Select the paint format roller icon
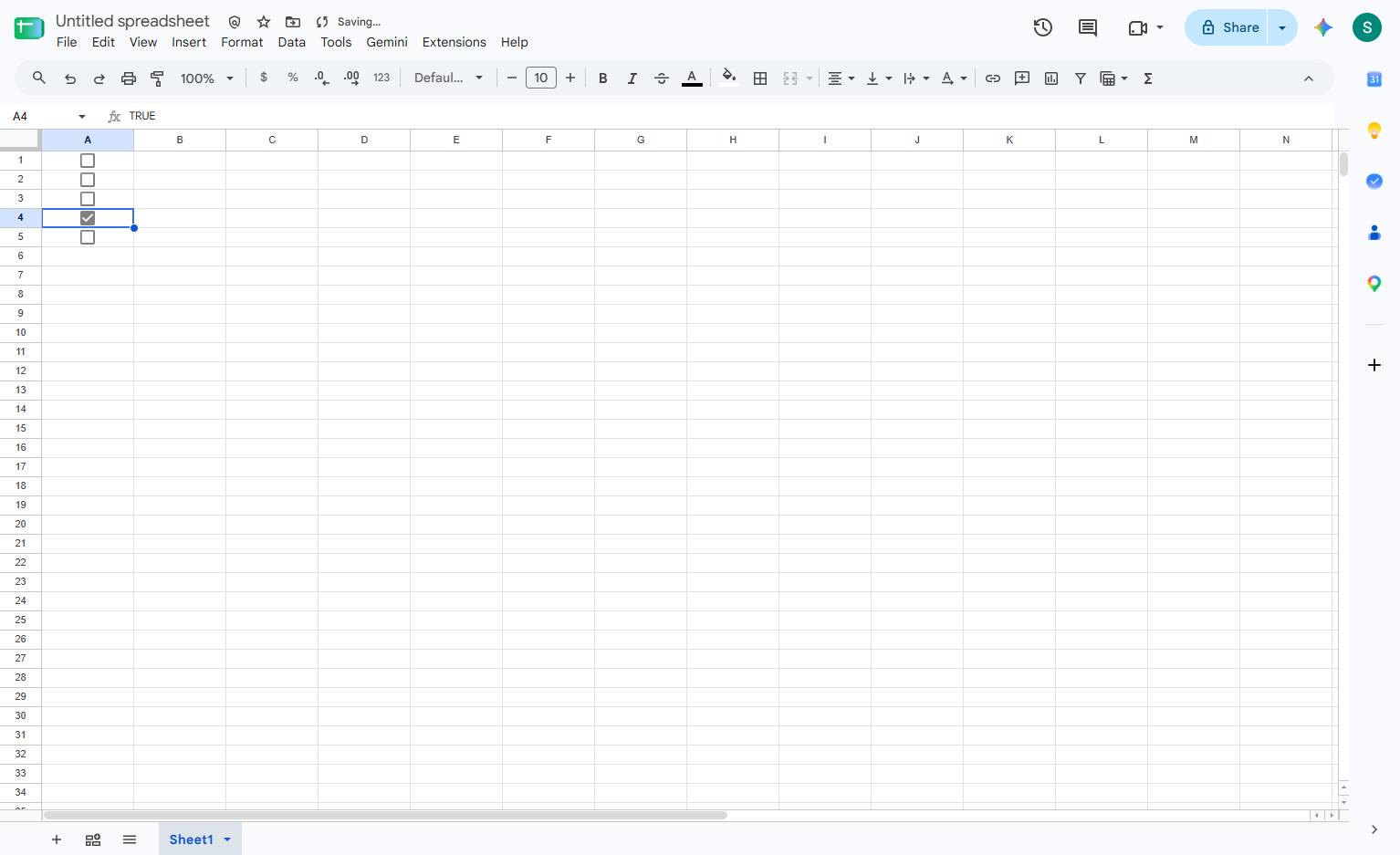1400x855 pixels. [x=157, y=78]
